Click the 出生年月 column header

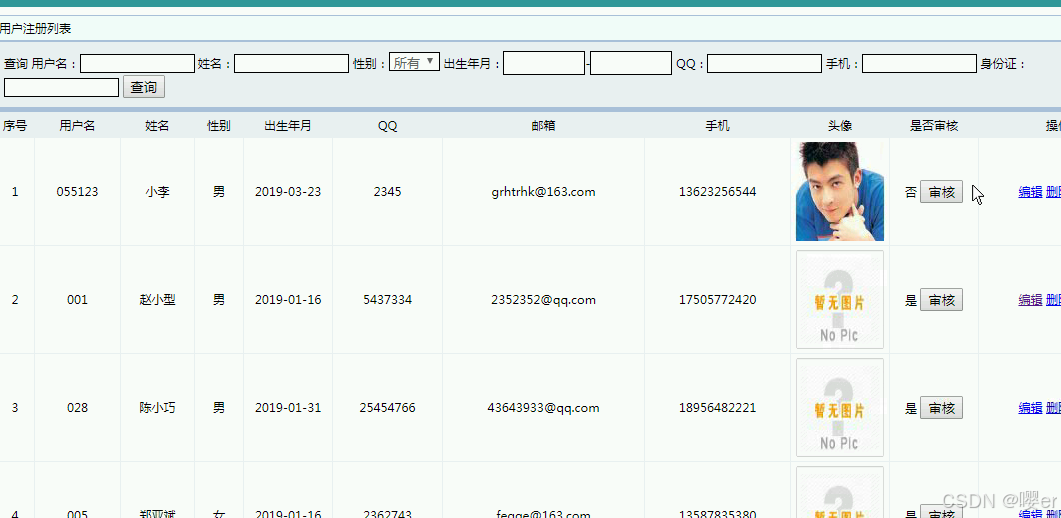[288, 126]
